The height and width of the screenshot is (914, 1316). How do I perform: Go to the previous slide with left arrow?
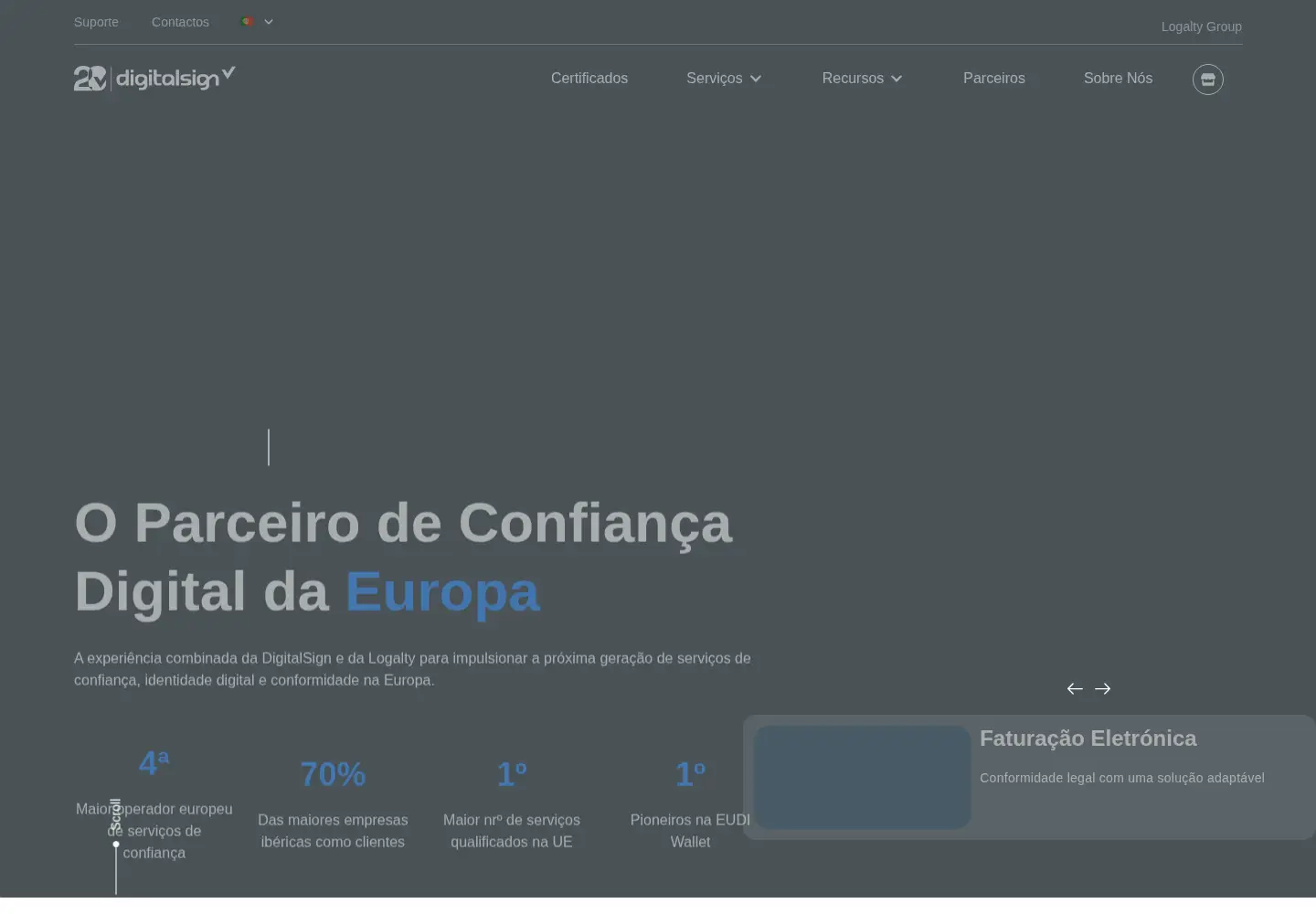click(1075, 689)
